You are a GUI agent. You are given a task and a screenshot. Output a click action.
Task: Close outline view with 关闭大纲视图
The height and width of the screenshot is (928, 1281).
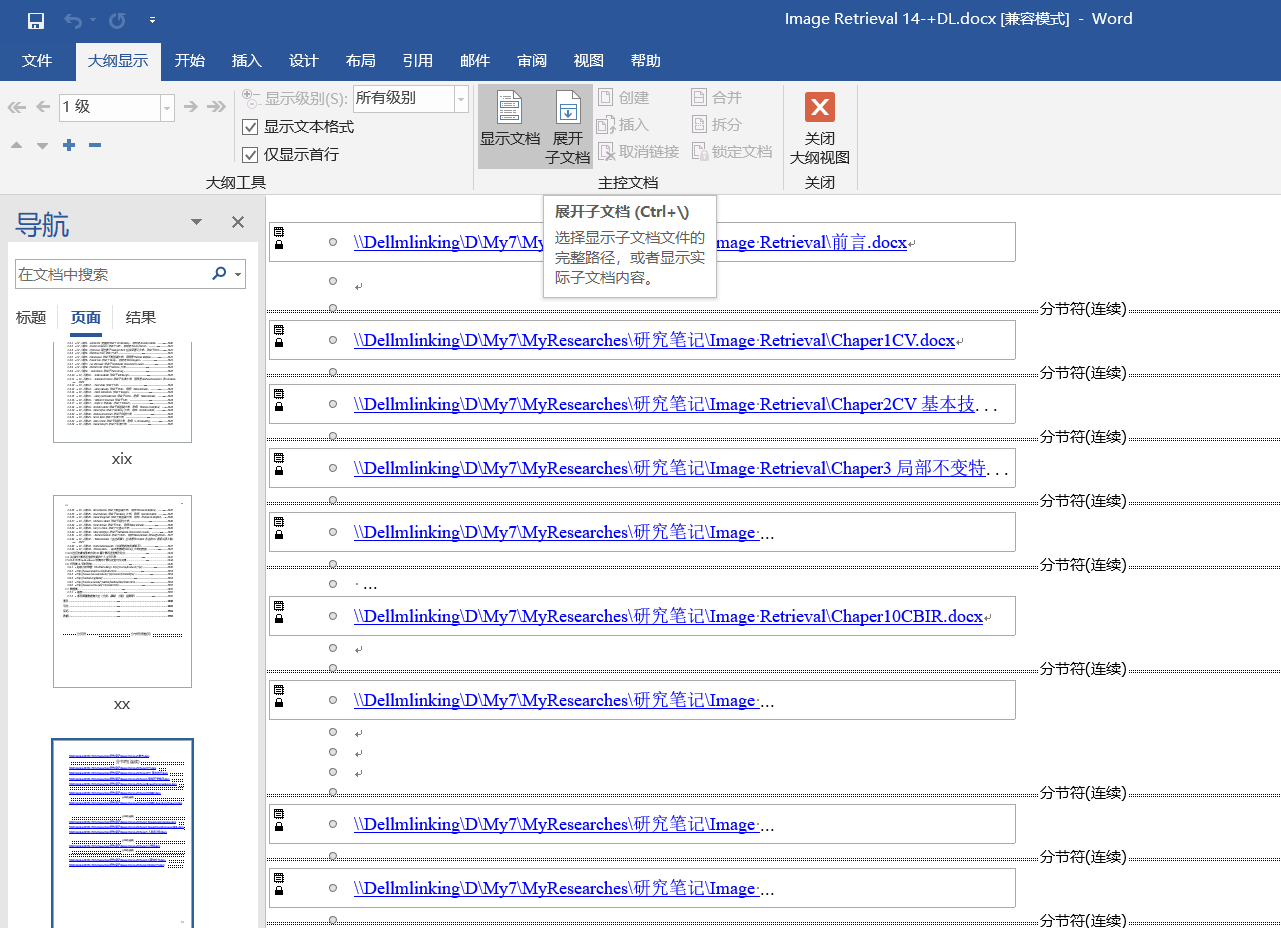point(820,127)
